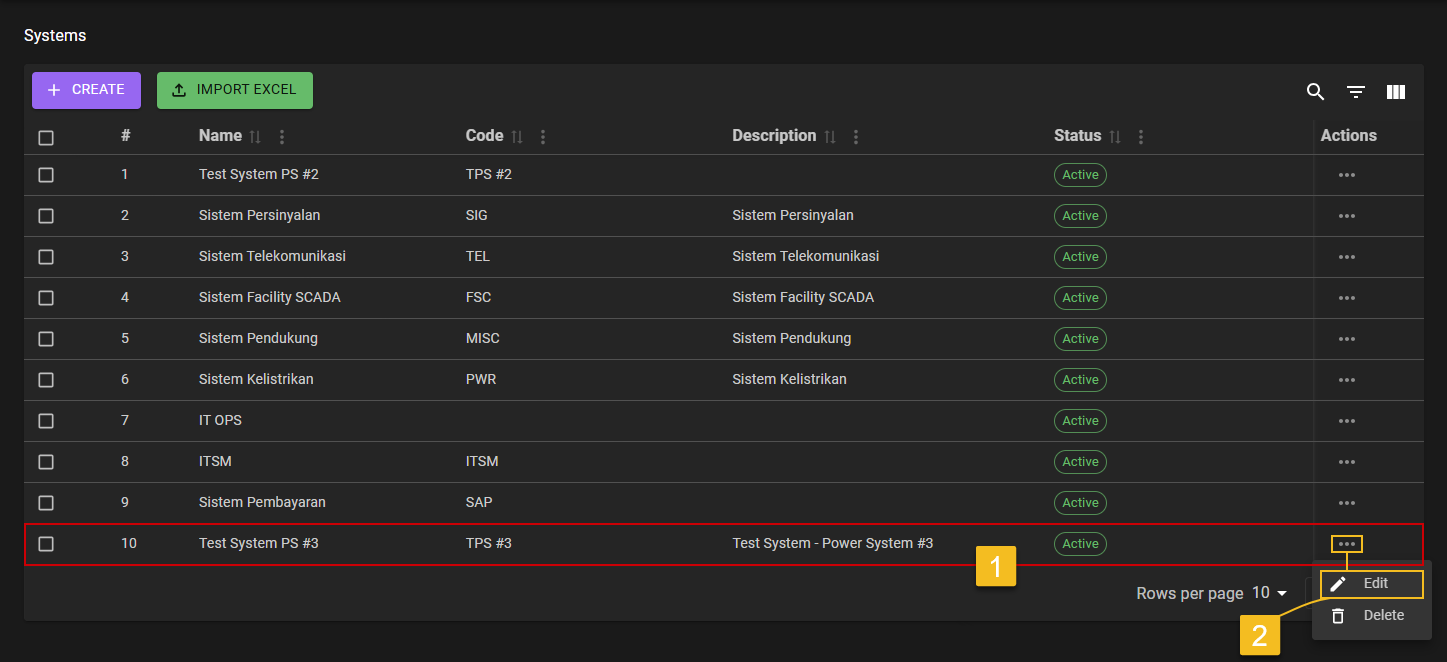Viewport: 1447px width, 662px height.
Task: Open the three-dot menu on Status column
Action: point(1140,136)
